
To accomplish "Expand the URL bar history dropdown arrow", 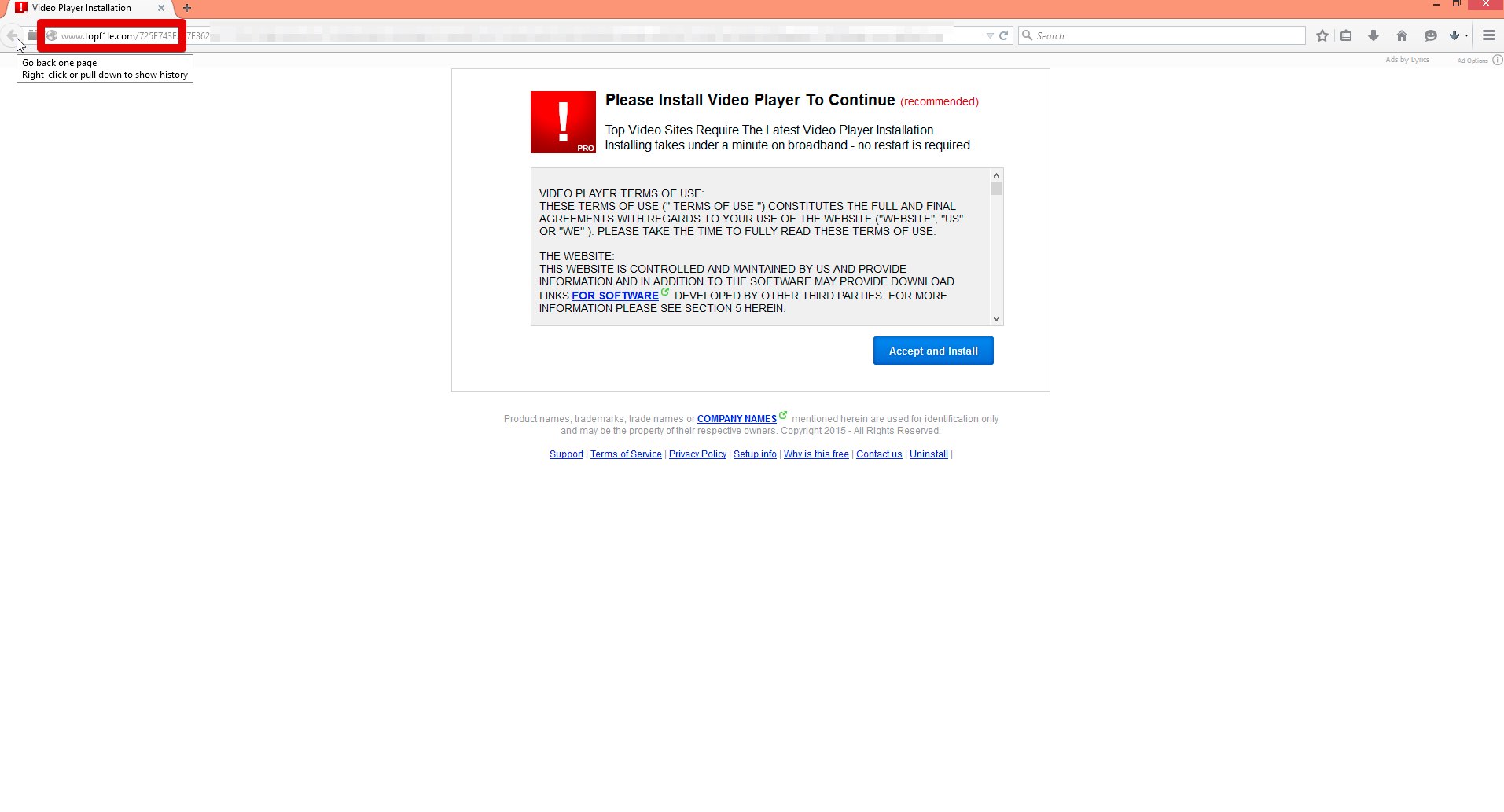I will tap(990, 35).
